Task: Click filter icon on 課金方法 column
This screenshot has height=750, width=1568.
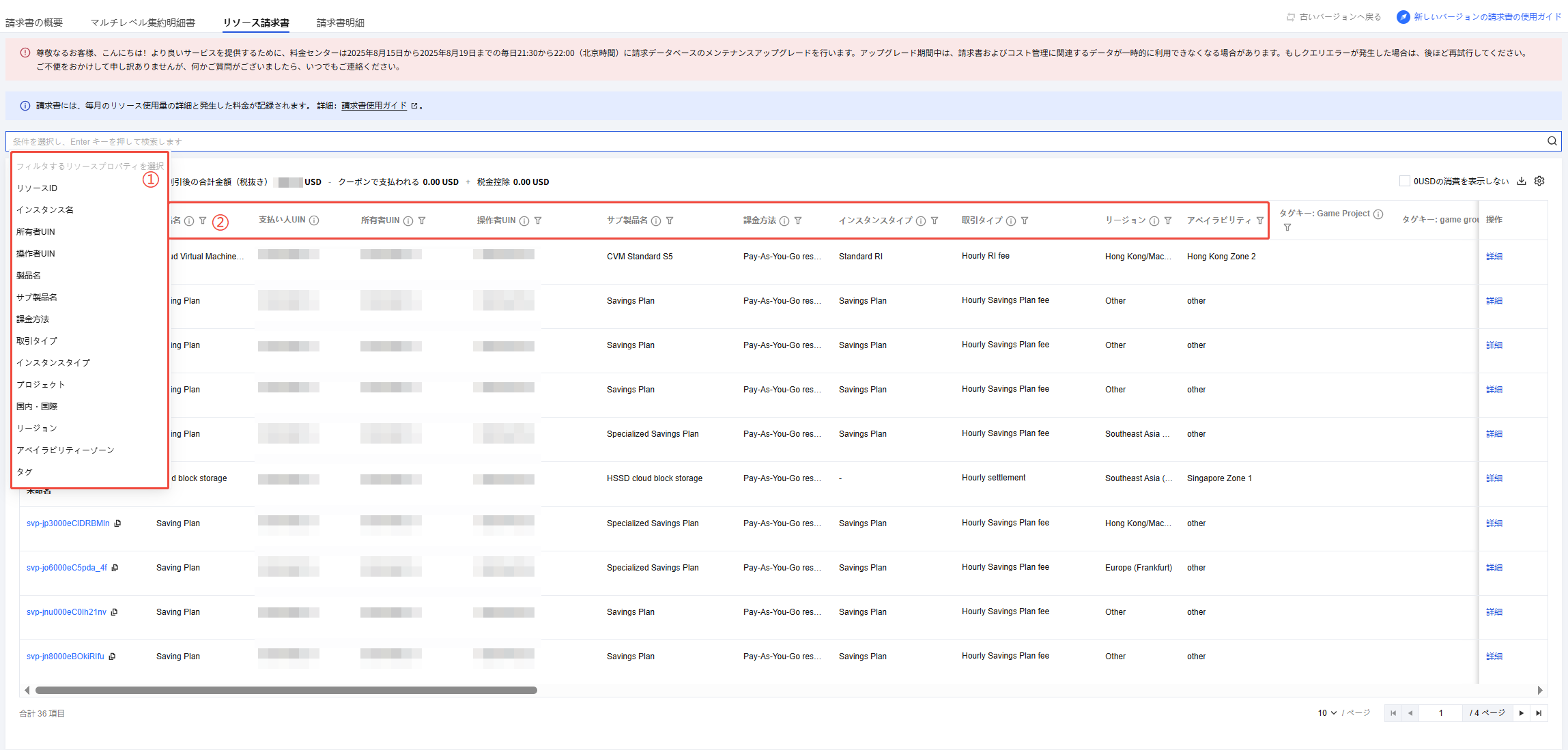Action: (x=798, y=220)
